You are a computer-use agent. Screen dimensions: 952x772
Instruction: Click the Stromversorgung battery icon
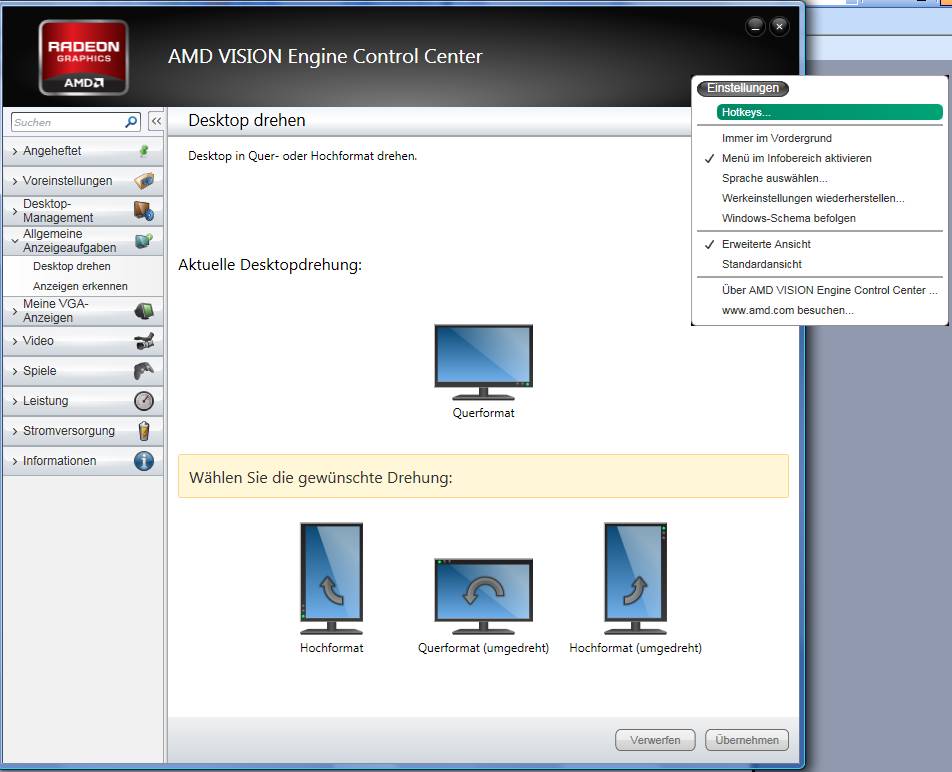tap(144, 431)
